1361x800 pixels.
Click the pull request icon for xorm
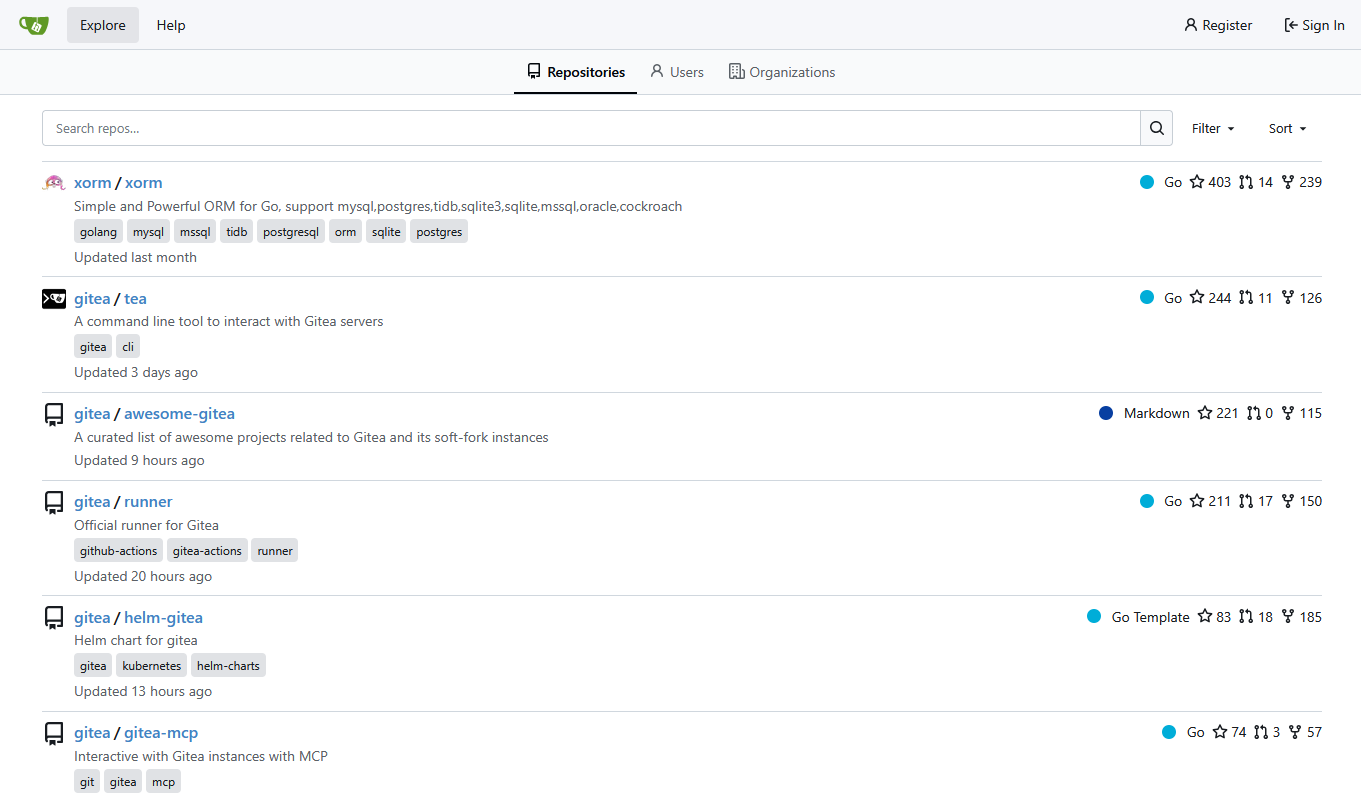coord(1246,182)
